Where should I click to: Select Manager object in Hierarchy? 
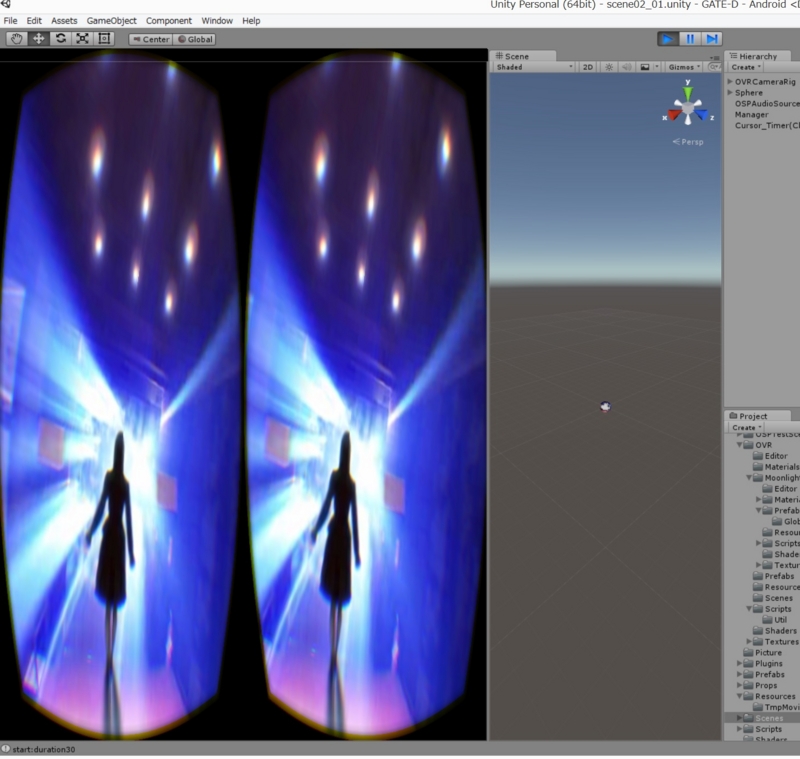(x=752, y=114)
